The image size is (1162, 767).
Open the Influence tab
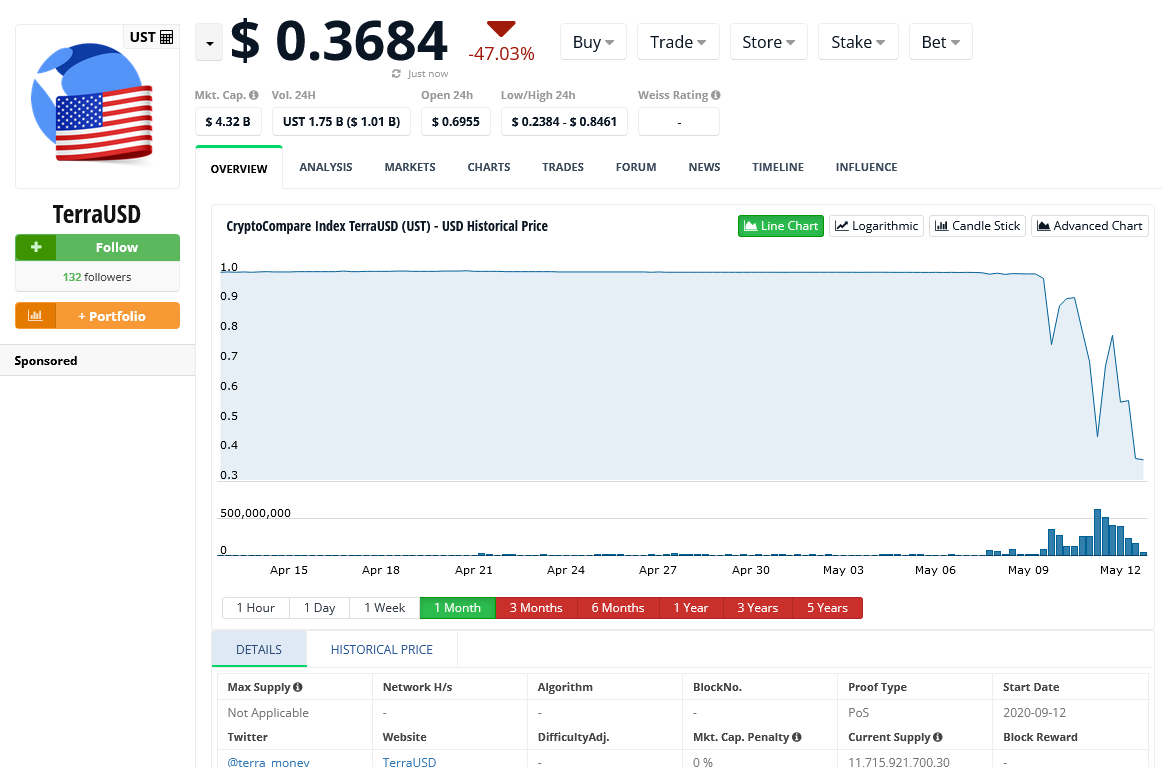(866, 167)
